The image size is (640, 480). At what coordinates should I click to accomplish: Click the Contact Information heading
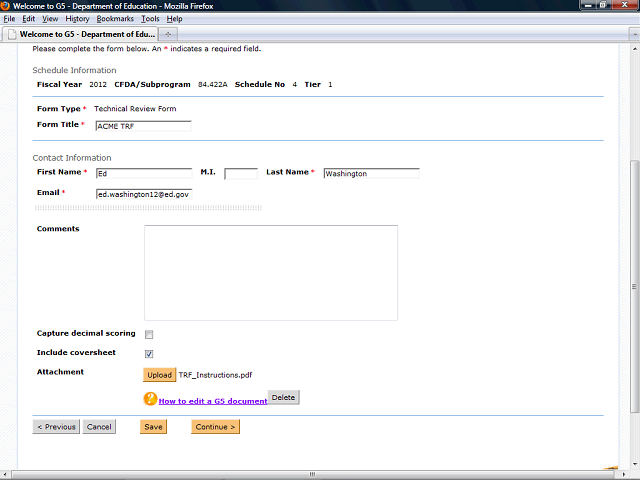[x=72, y=158]
